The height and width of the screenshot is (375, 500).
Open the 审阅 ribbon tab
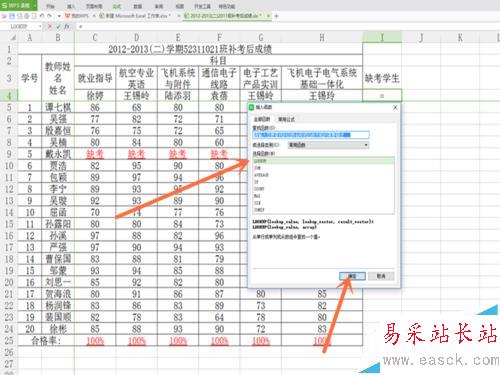(x=159, y=6)
